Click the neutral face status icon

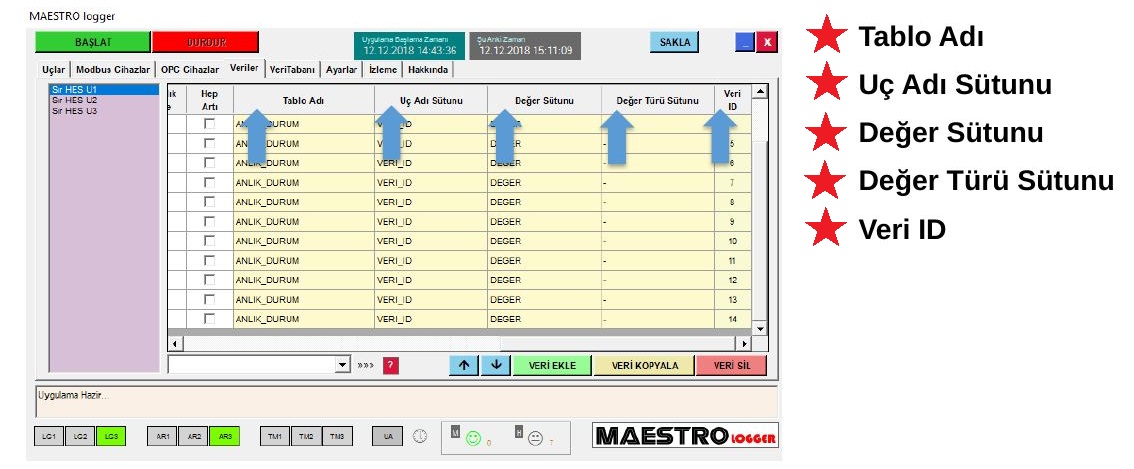click(535, 438)
